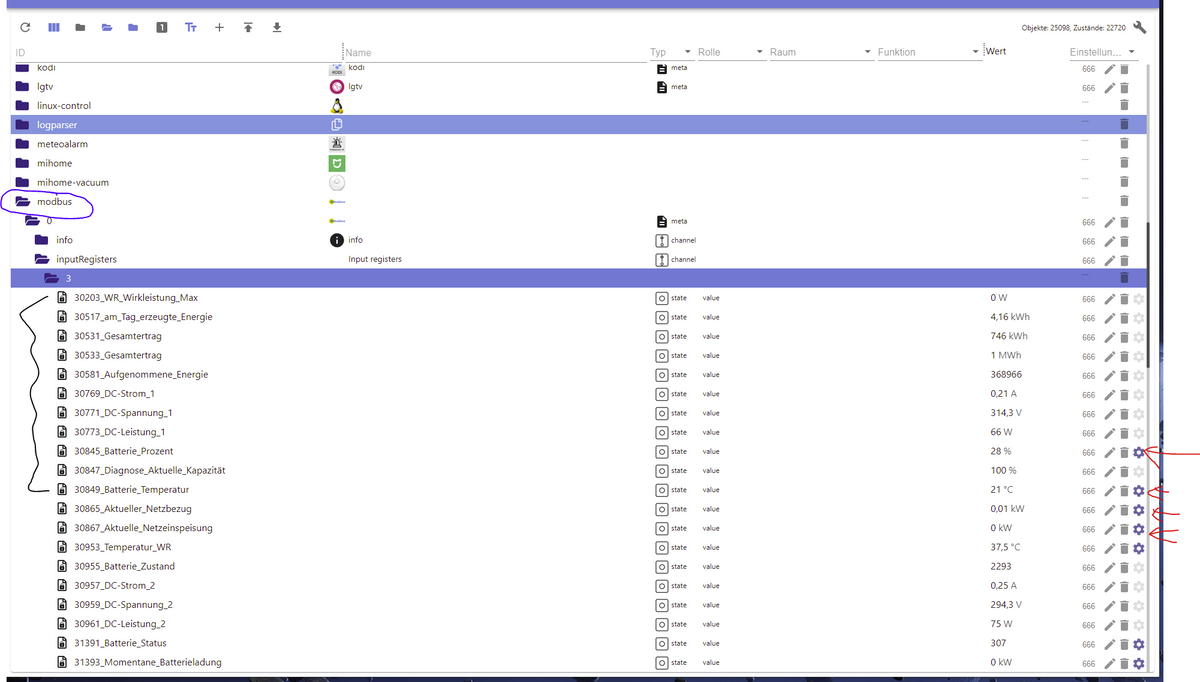Edit 30845_Batterie_Prozent with pencil icon

coord(1109,452)
